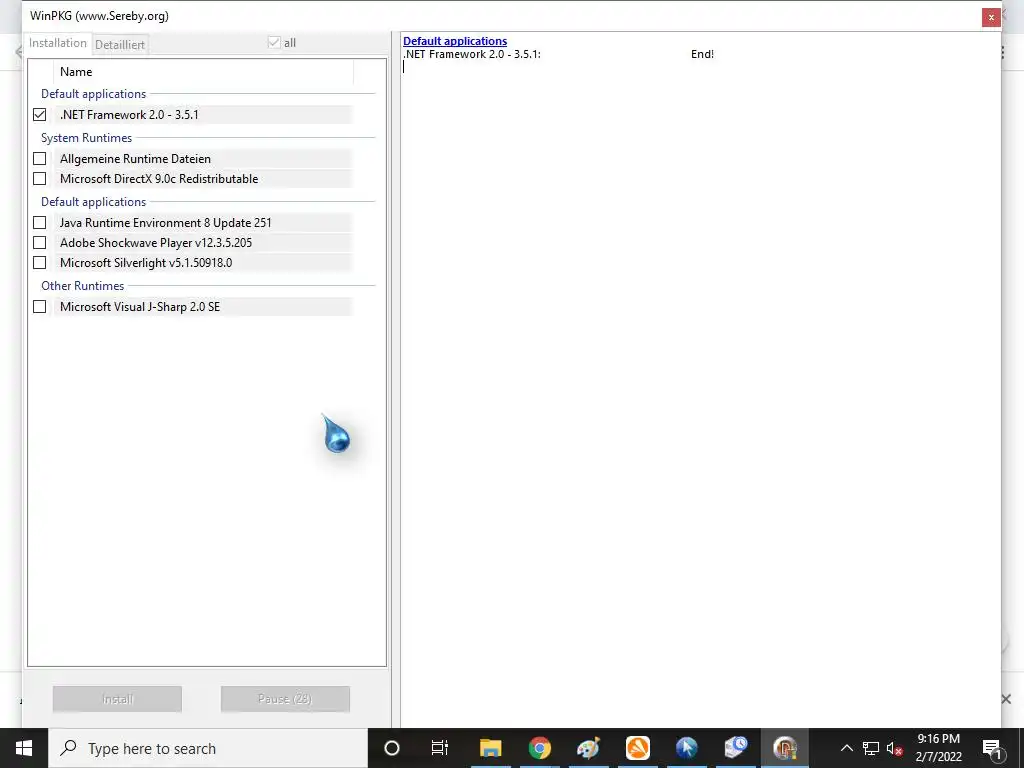
Task: Click the '.NET Framework 2.0 - 3.5.1:' log line
Action: [472, 54]
